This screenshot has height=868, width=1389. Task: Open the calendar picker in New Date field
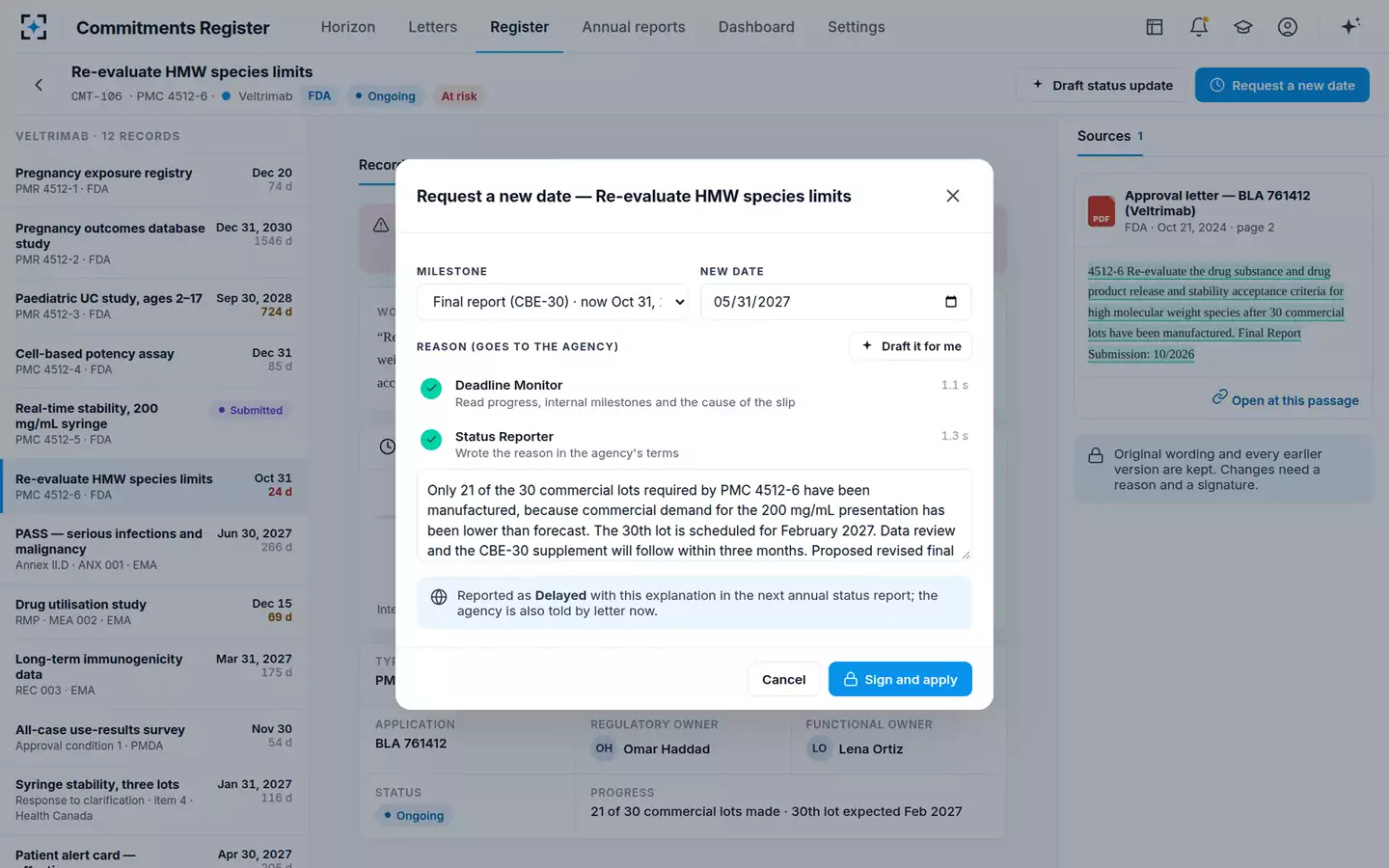pos(951,302)
